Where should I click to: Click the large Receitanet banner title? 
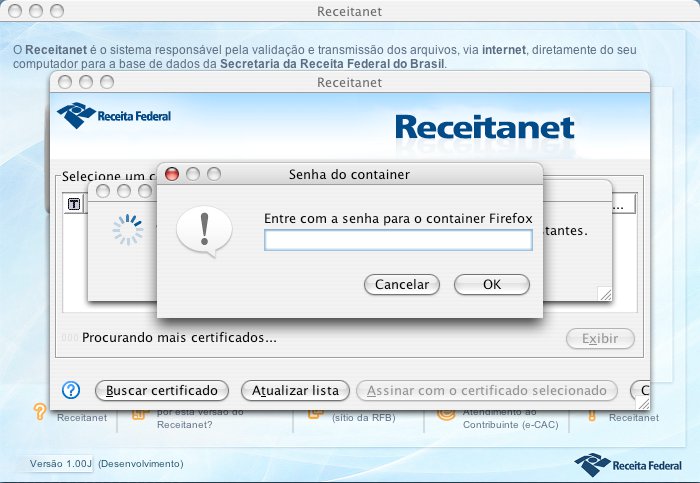point(484,127)
